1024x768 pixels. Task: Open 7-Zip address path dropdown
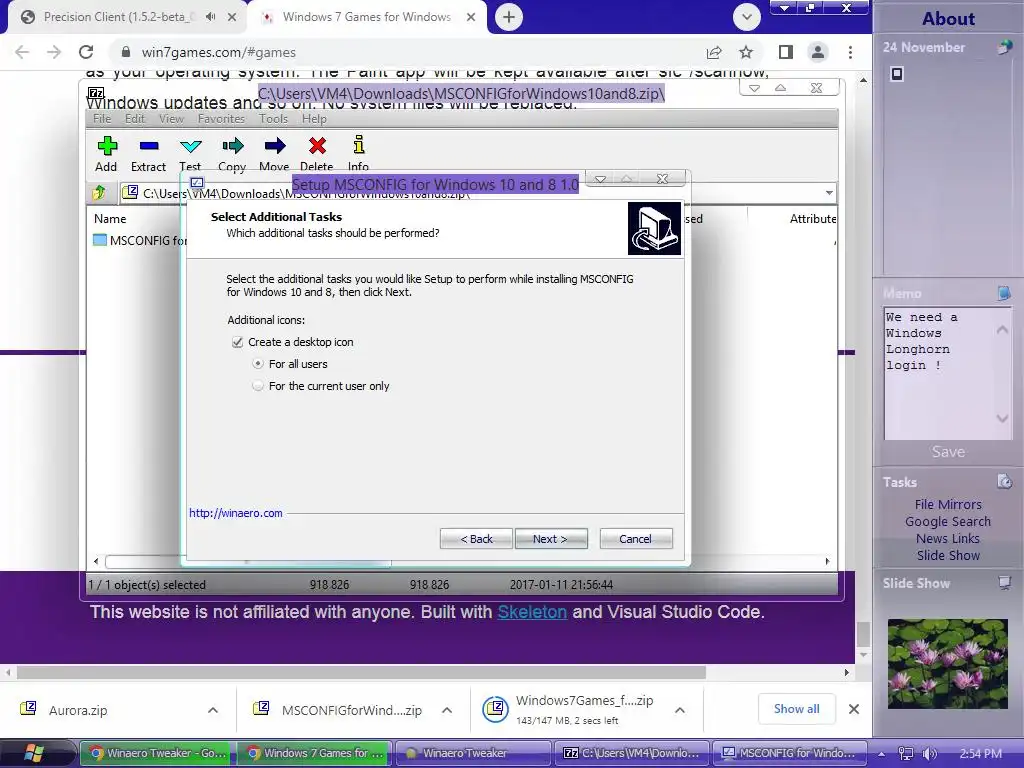point(829,193)
